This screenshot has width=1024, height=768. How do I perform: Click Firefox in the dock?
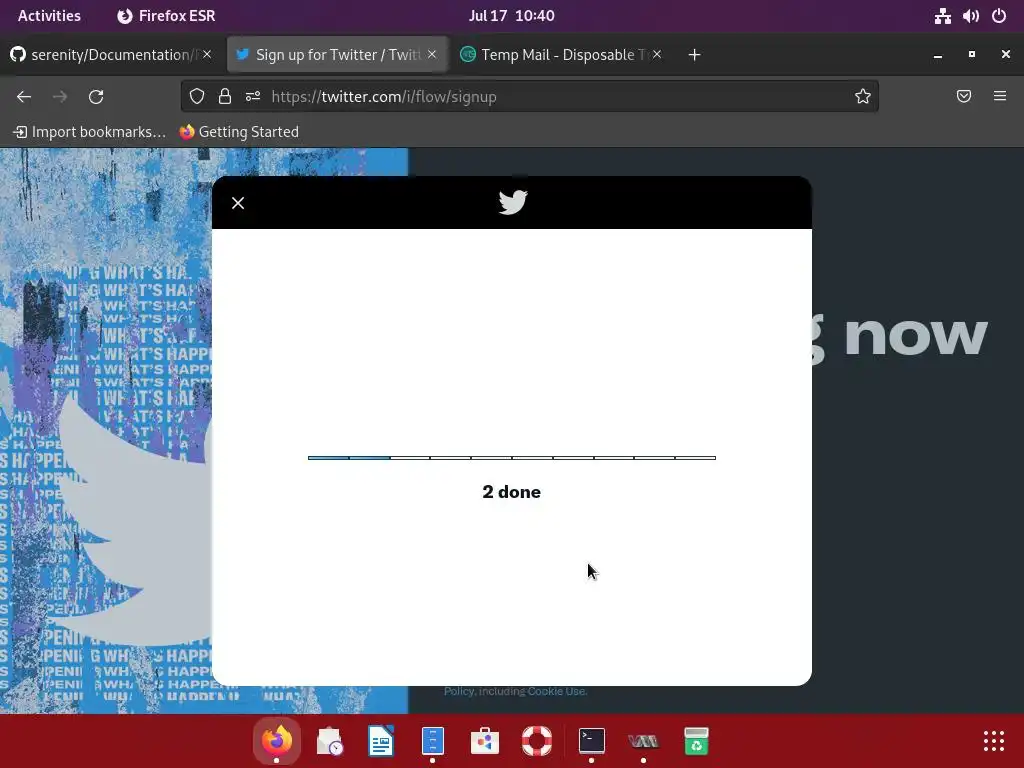(277, 741)
